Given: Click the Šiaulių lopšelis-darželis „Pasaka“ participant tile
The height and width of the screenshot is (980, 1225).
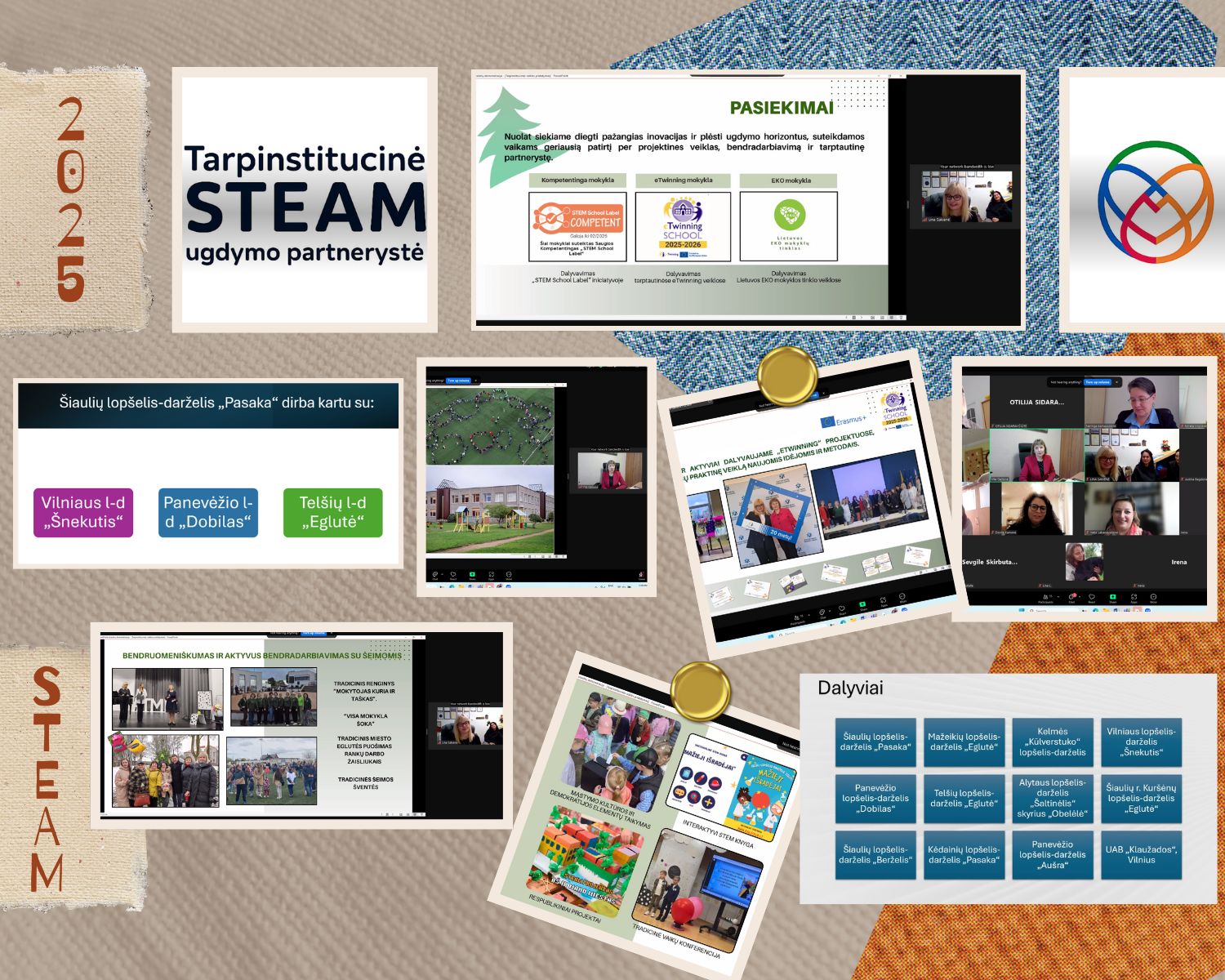Looking at the screenshot, I should coord(875,742).
